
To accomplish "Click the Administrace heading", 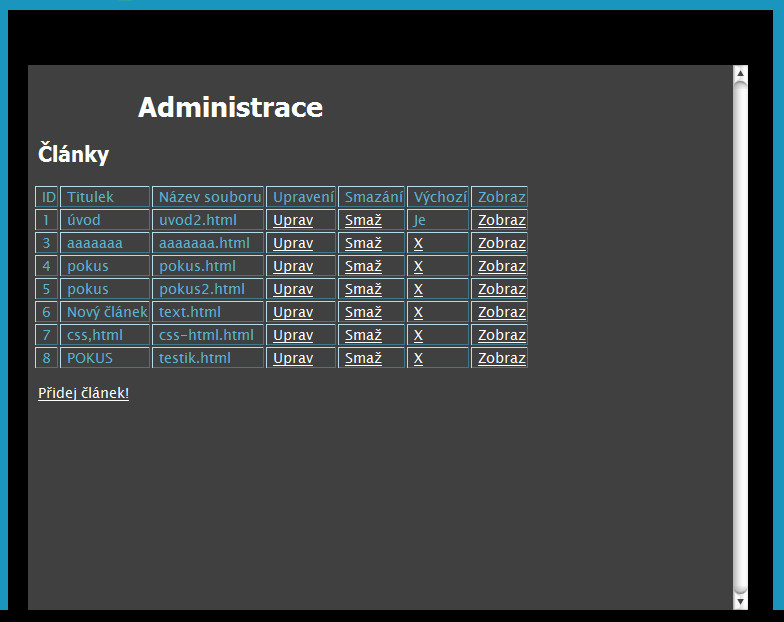I will [x=230, y=108].
